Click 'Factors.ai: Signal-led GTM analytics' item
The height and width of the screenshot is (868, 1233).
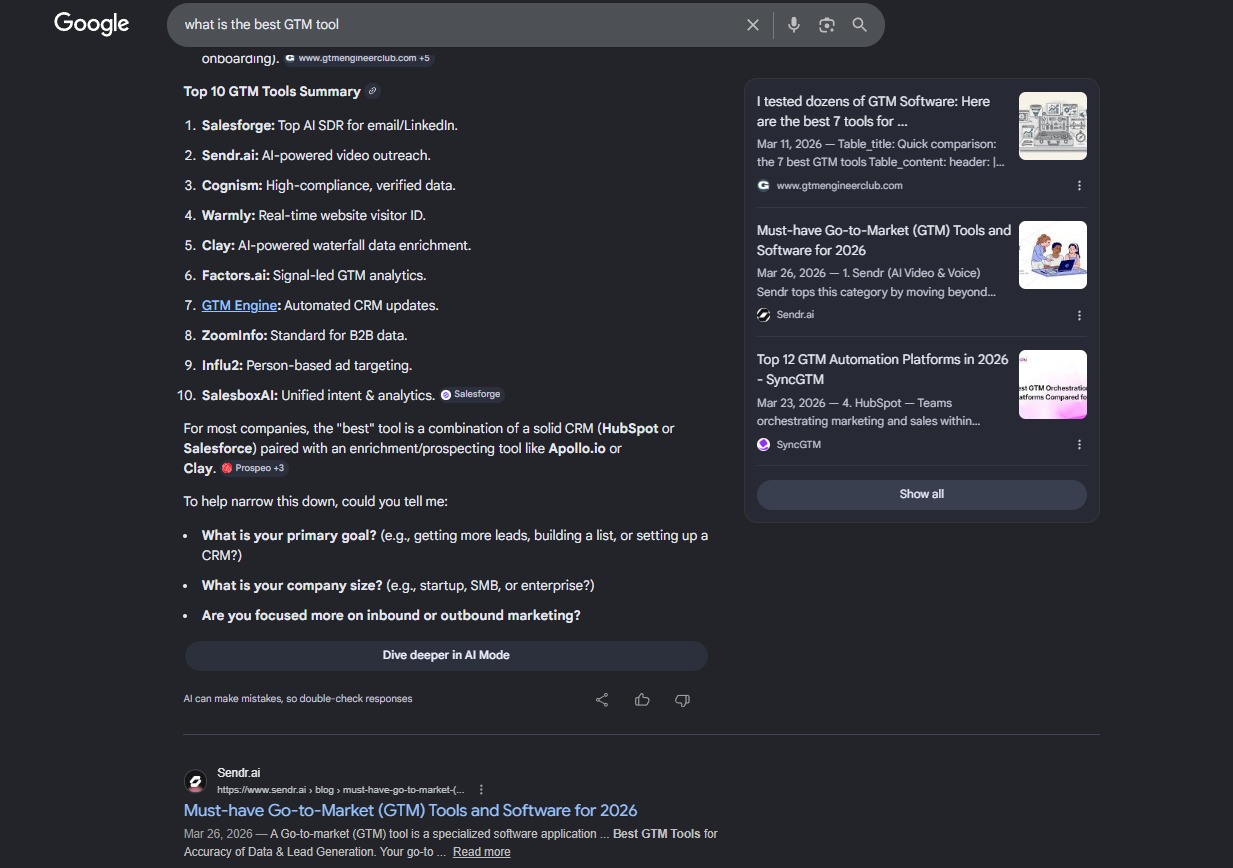[313, 275]
